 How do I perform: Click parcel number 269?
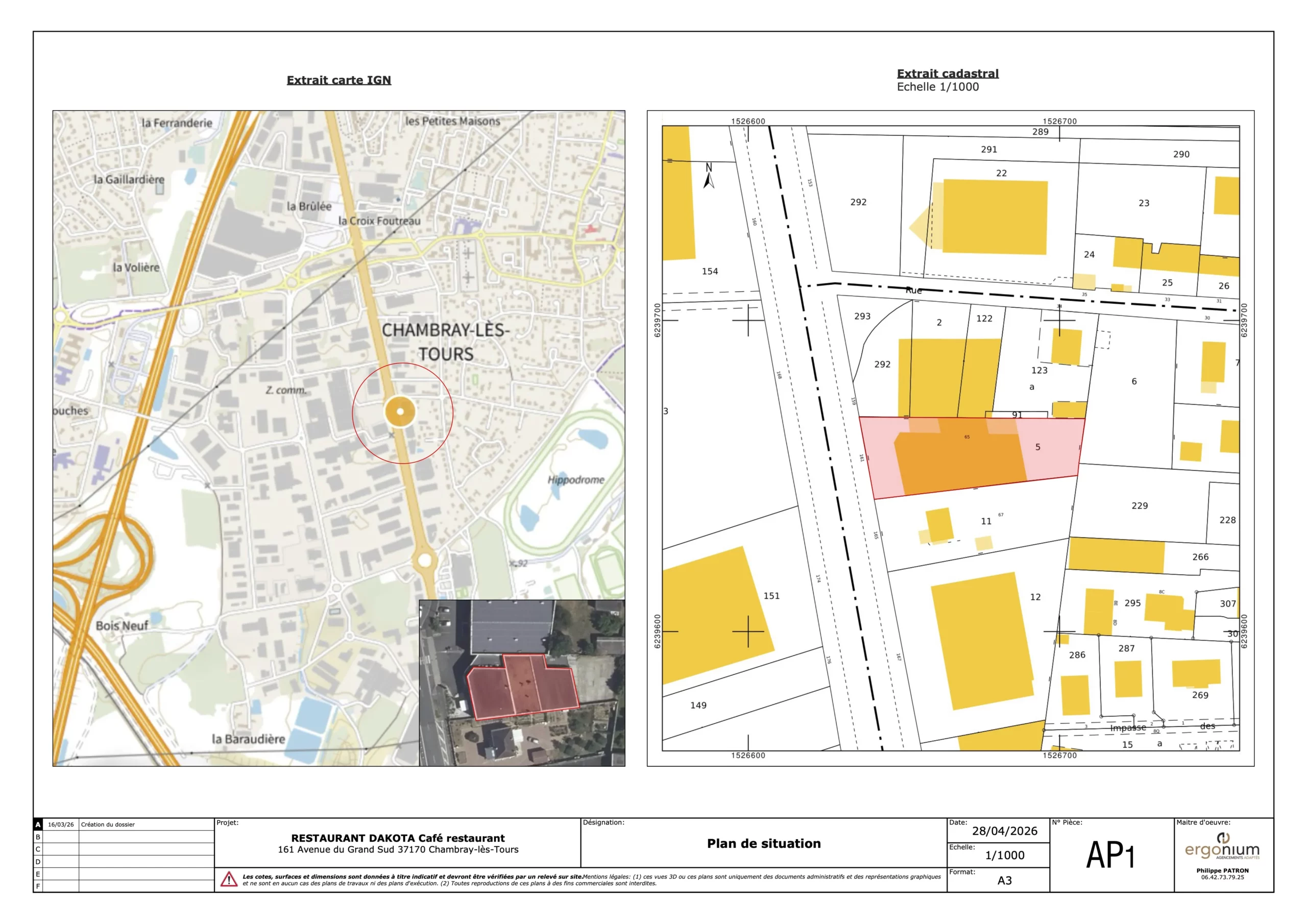[1200, 695]
